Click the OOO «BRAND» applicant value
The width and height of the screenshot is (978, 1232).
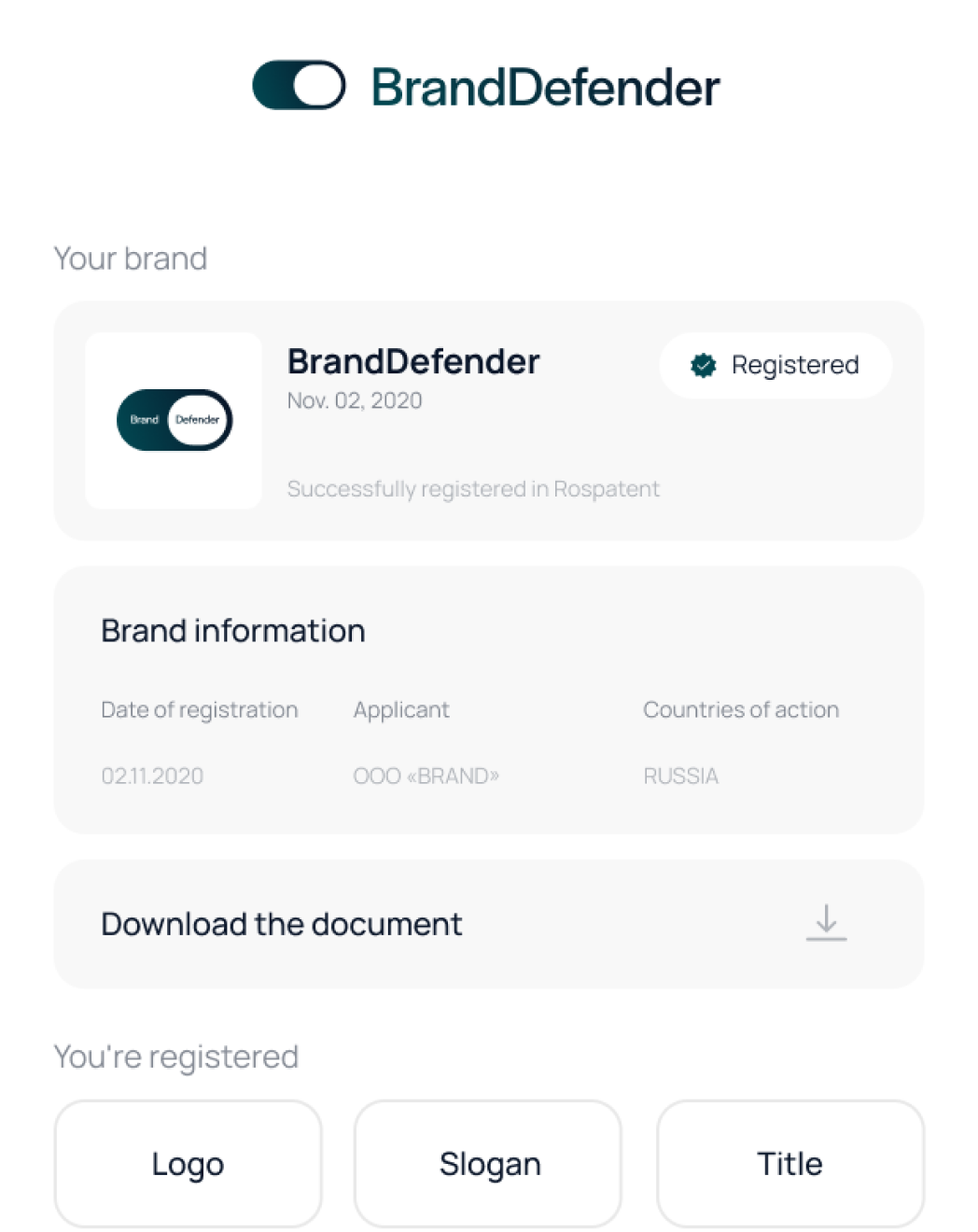tap(426, 776)
